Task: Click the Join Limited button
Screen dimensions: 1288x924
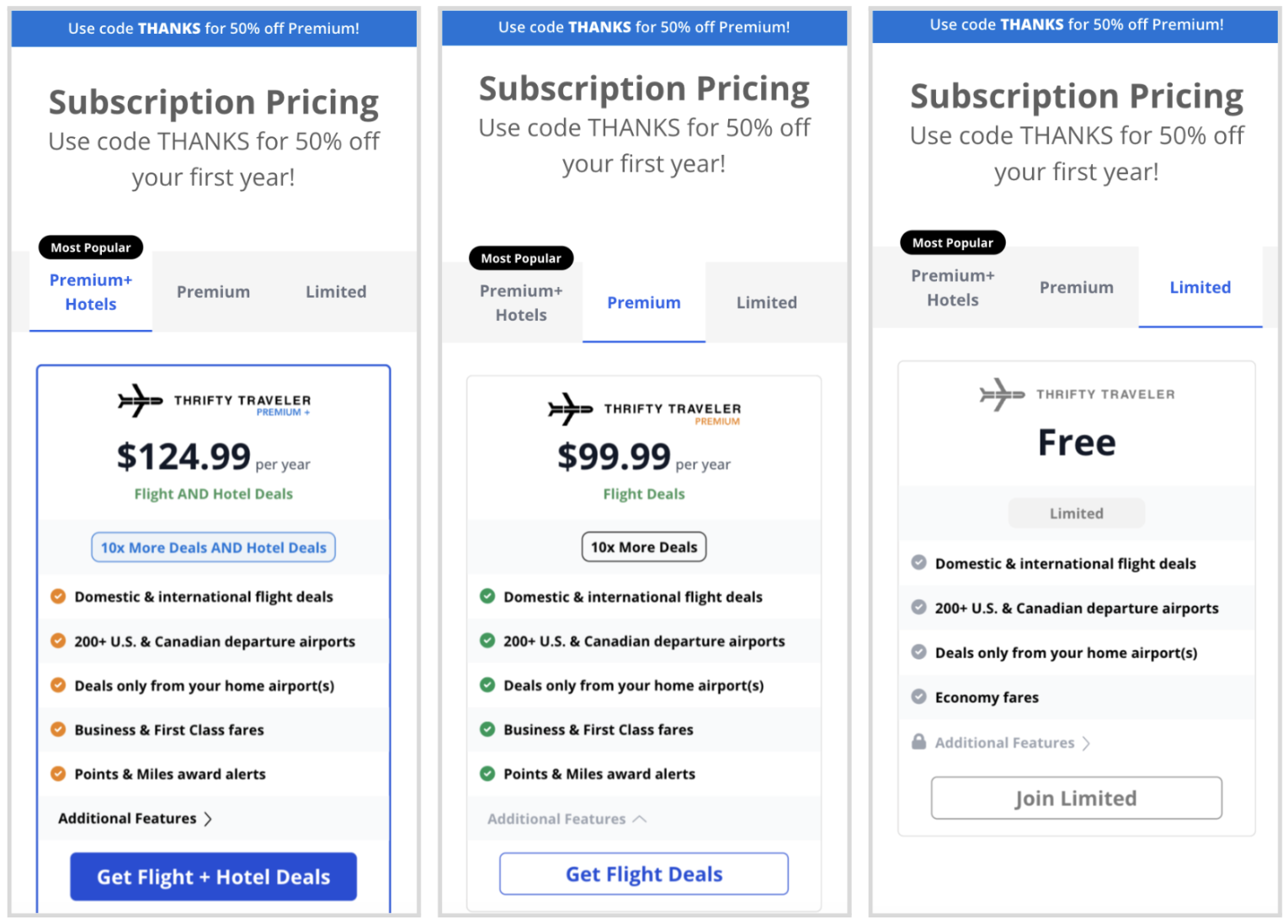Action: click(1076, 798)
